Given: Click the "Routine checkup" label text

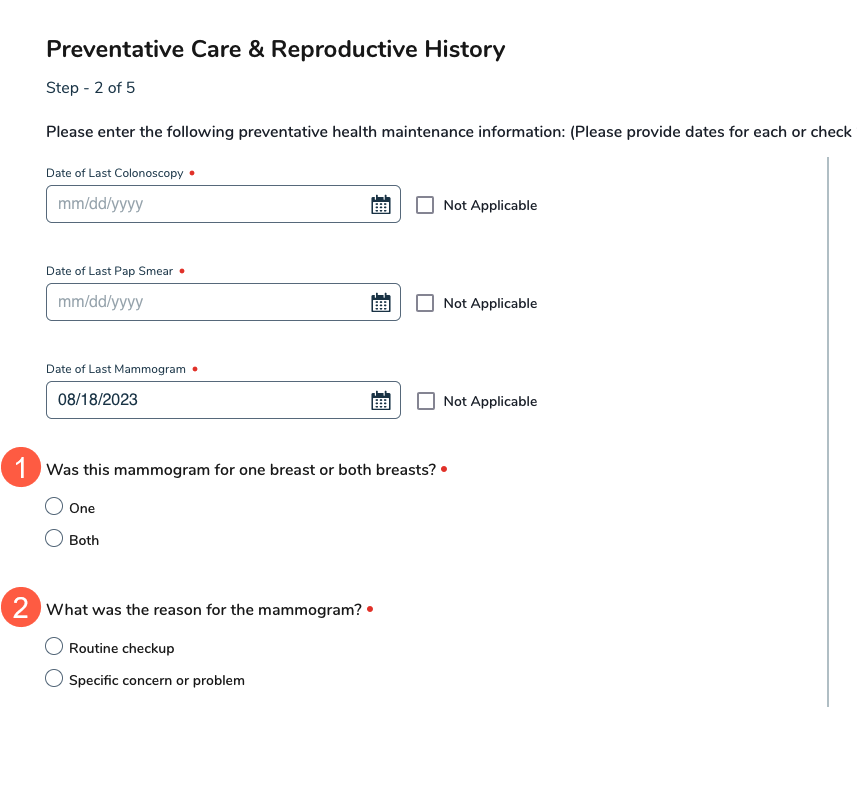Looking at the screenshot, I should coord(121,648).
